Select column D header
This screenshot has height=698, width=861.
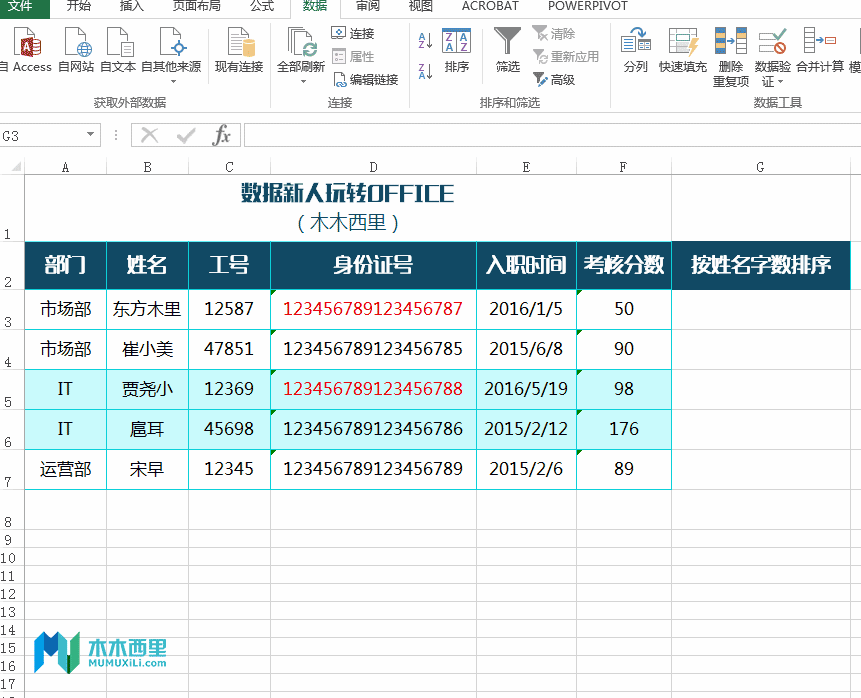(373, 167)
